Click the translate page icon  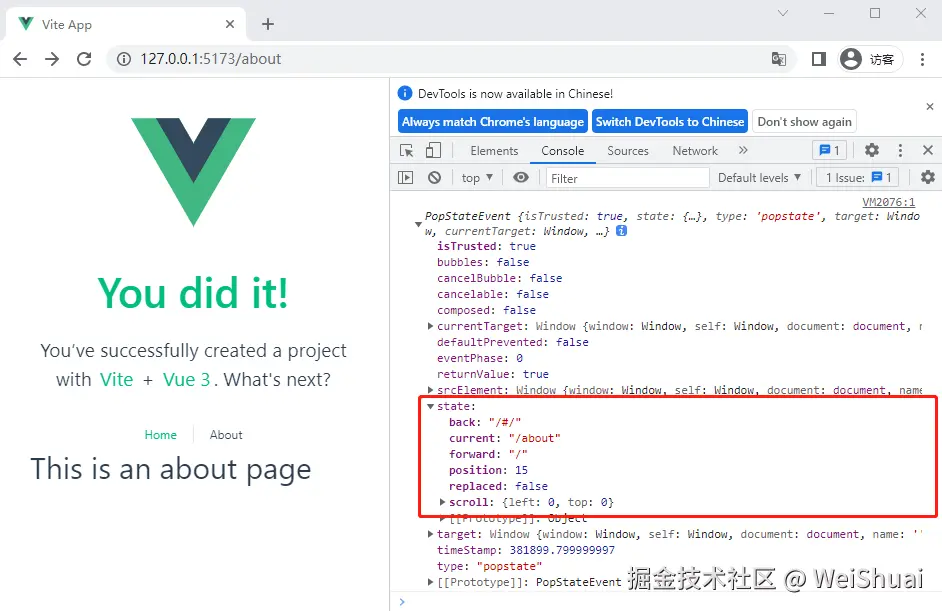coord(779,59)
